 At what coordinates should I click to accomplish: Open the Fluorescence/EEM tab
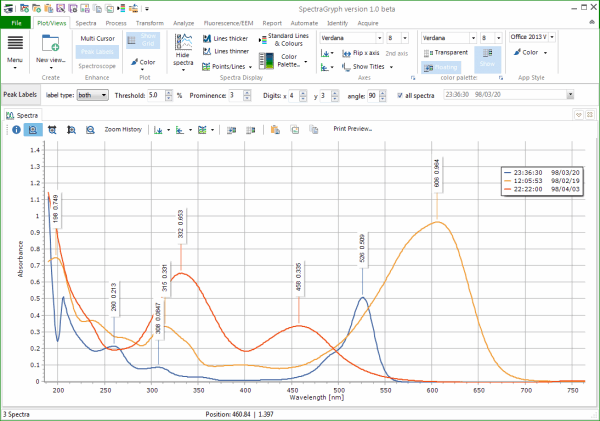point(228,23)
